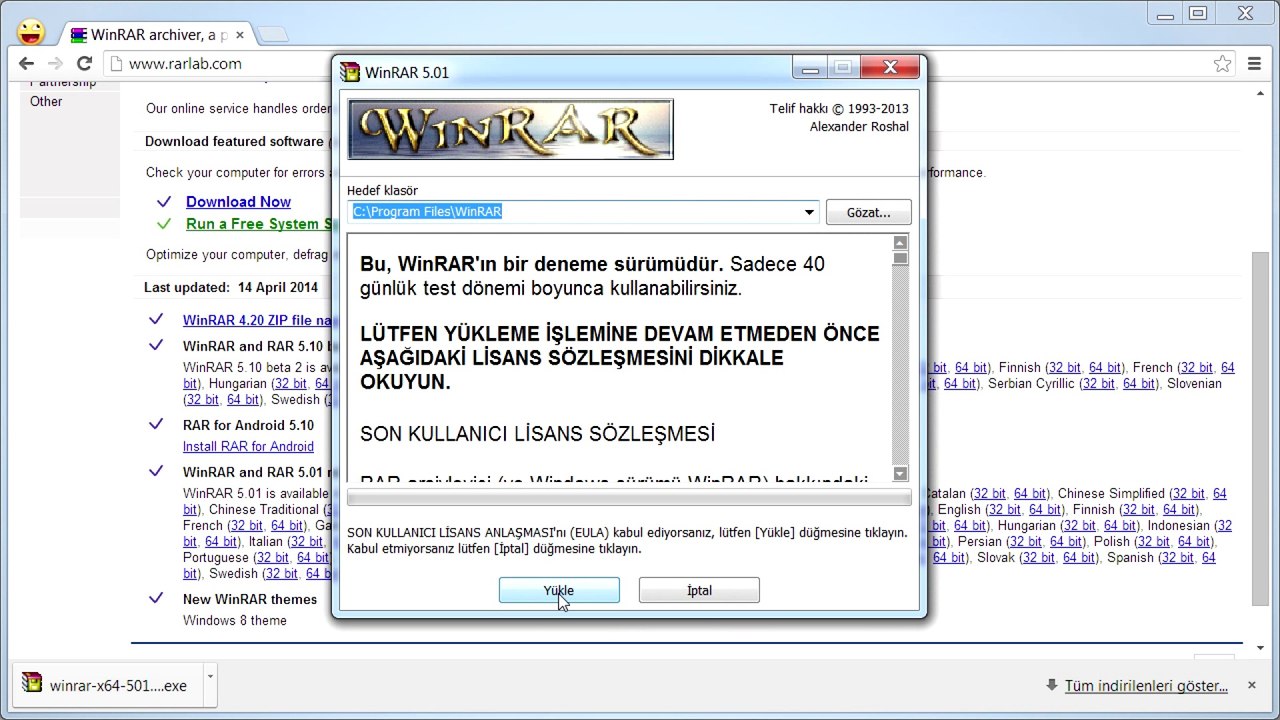Download Slovak 32 bit version
Viewport: 1280px width, 720px height.
tap(1038, 558)
